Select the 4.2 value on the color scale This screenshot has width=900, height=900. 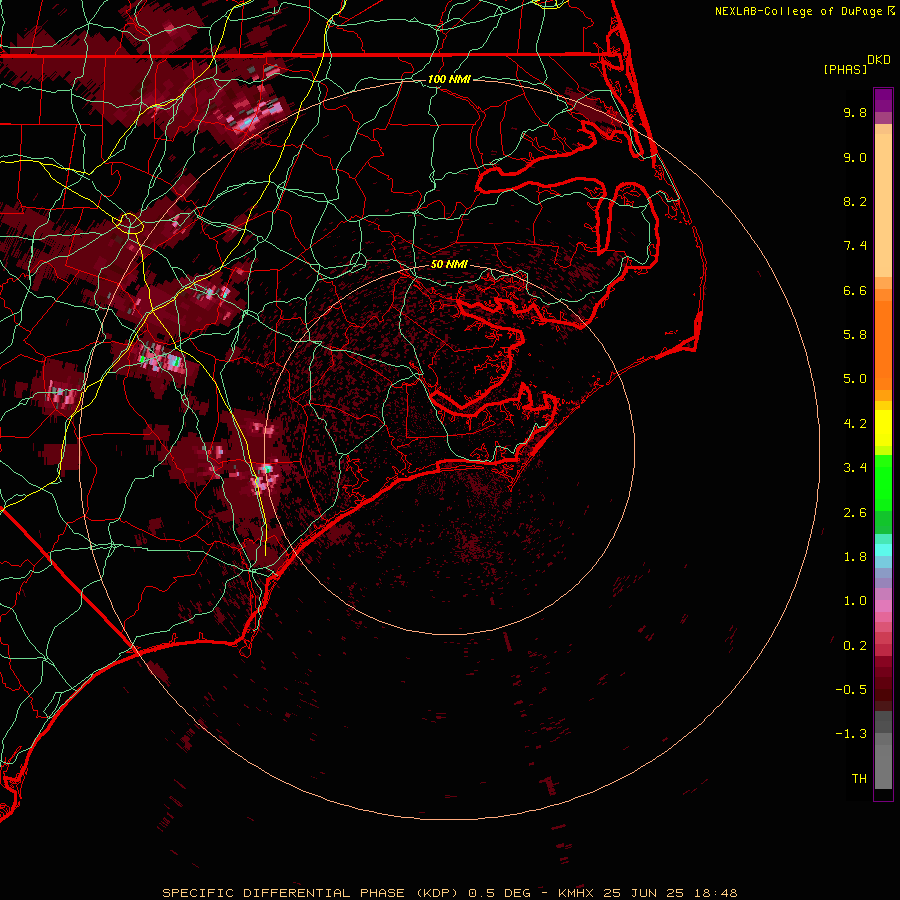tap(855, 424)
